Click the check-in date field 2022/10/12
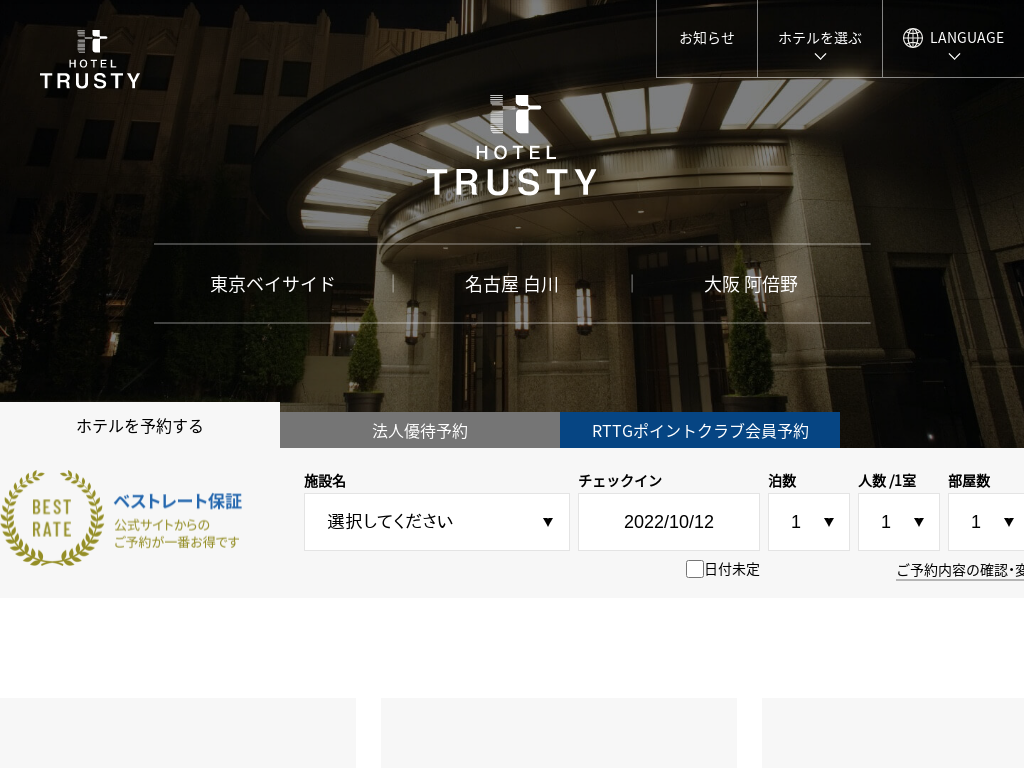Screen dimensions: 1024x768 point(669,522)
